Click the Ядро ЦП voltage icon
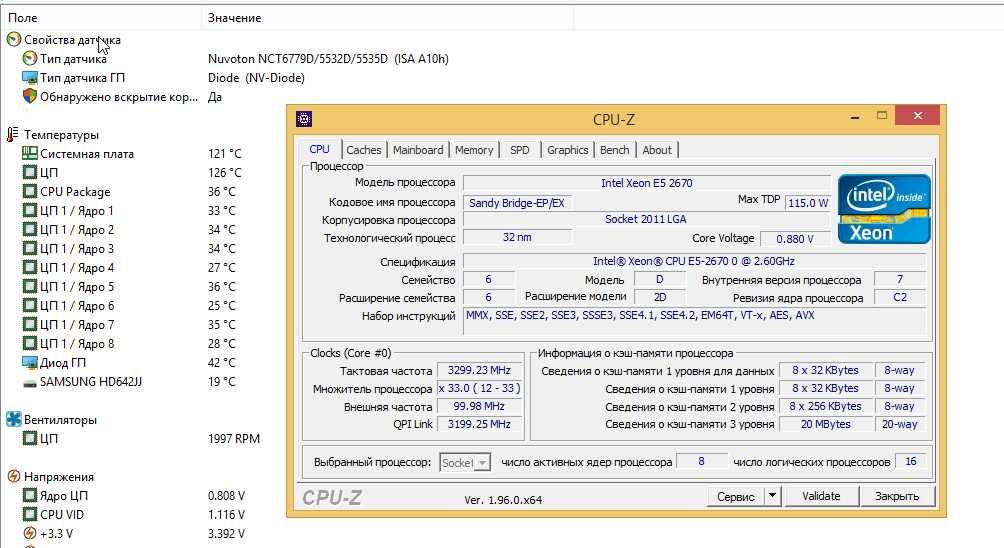This screenshot has height=548, width=1004. pyautogui.click(x=29, y=495)
